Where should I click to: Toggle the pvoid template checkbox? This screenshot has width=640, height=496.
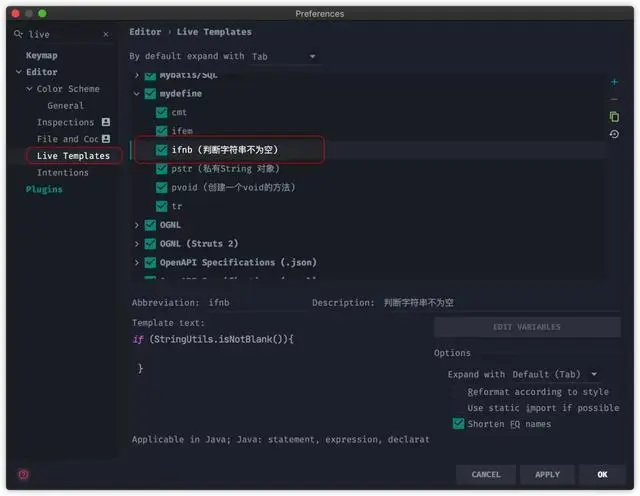162,187
